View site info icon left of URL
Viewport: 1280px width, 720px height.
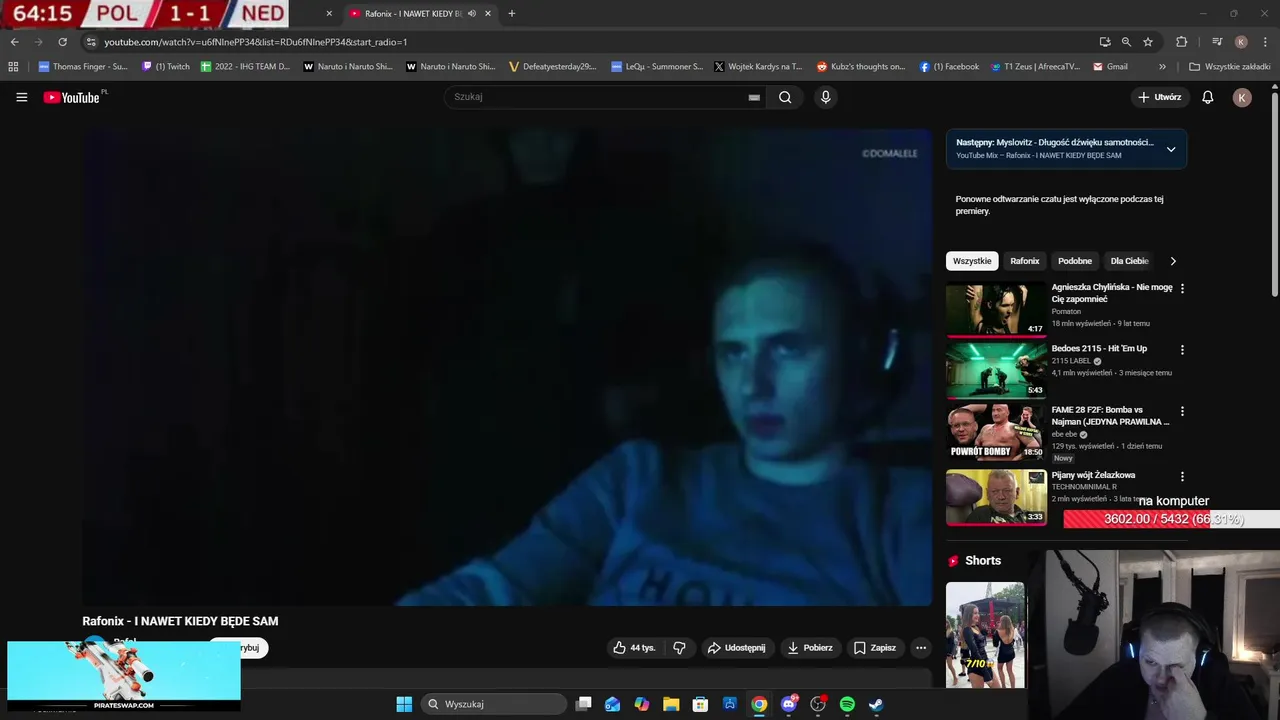90,42
